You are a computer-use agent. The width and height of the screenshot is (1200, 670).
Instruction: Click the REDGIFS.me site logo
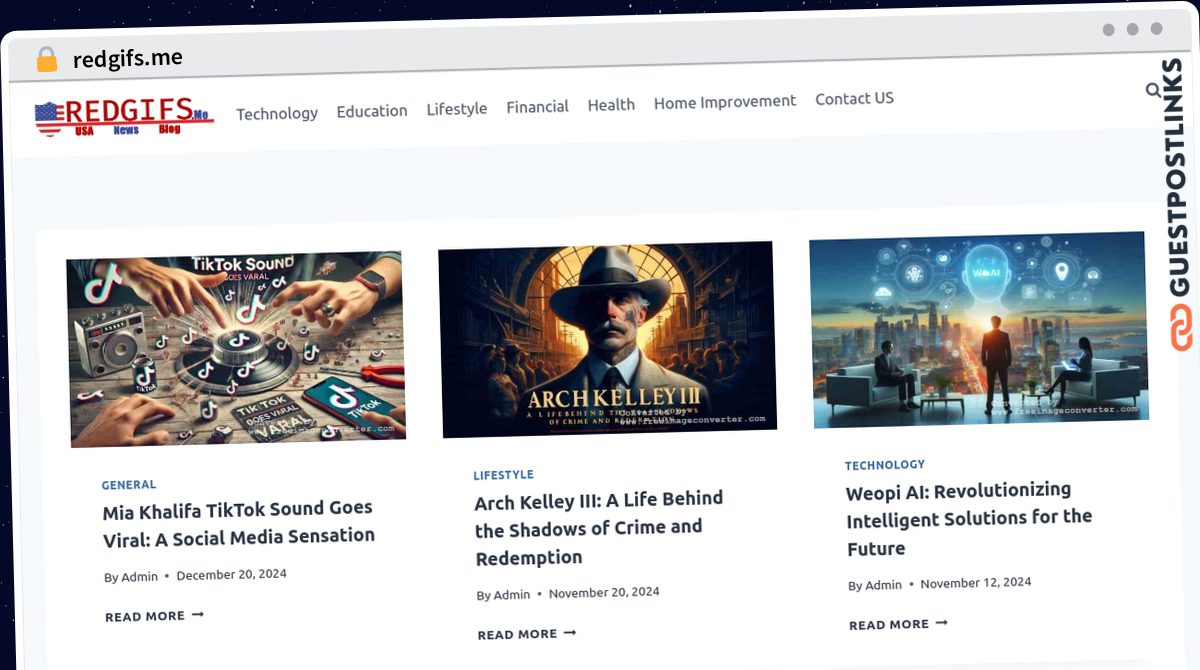click(x=123, y=116)
